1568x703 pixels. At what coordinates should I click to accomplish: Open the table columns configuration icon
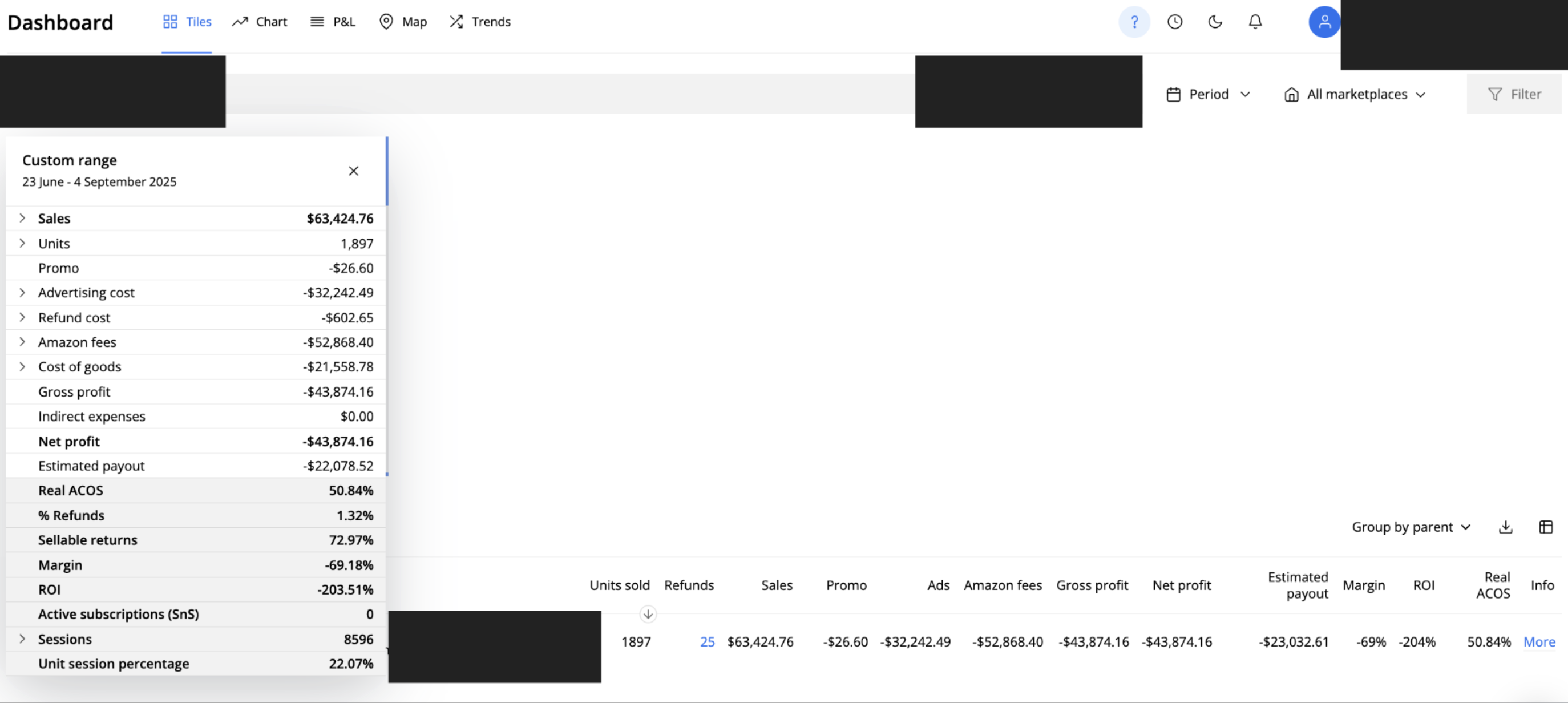tap(1546, 527)
